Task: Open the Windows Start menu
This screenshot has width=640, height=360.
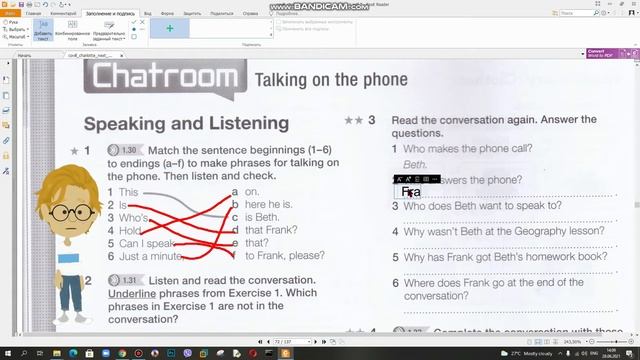Action: (7, 353)
